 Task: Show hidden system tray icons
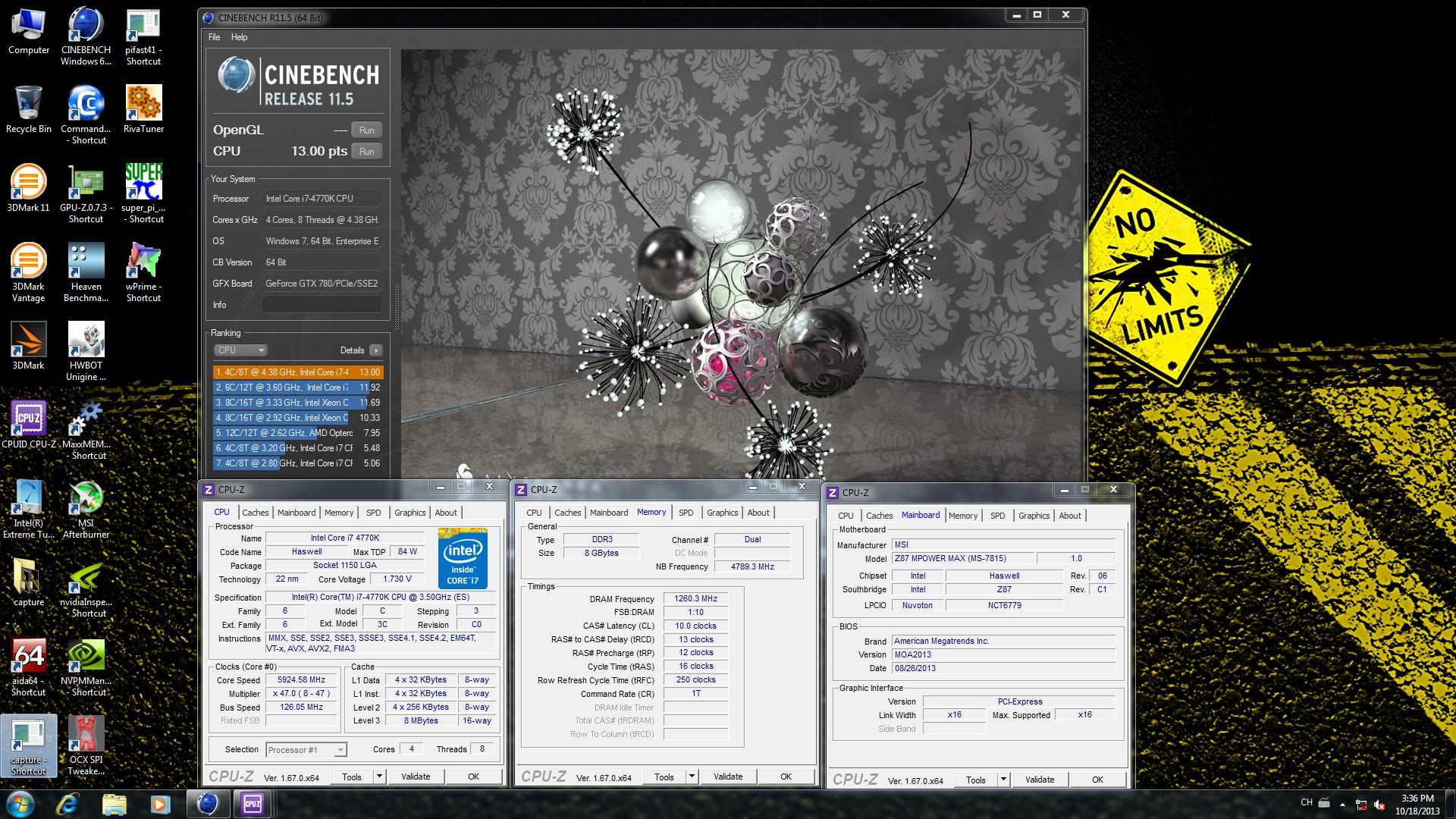(x=1342, y=804)
